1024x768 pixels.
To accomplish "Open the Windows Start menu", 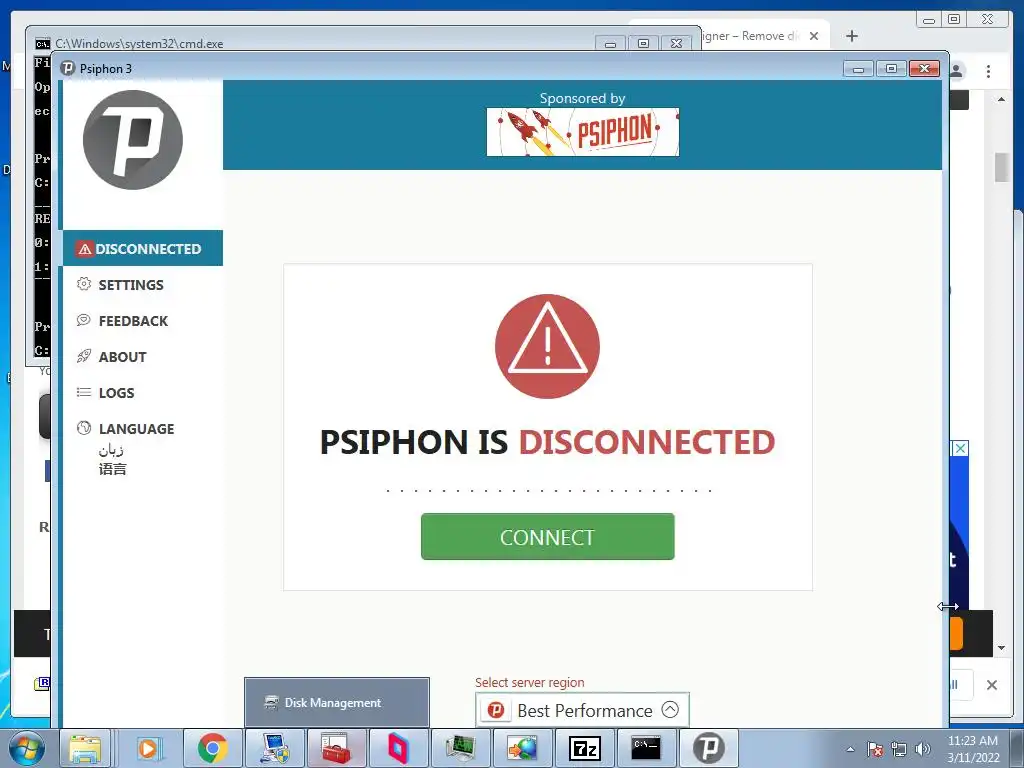I will click(26, 748).
